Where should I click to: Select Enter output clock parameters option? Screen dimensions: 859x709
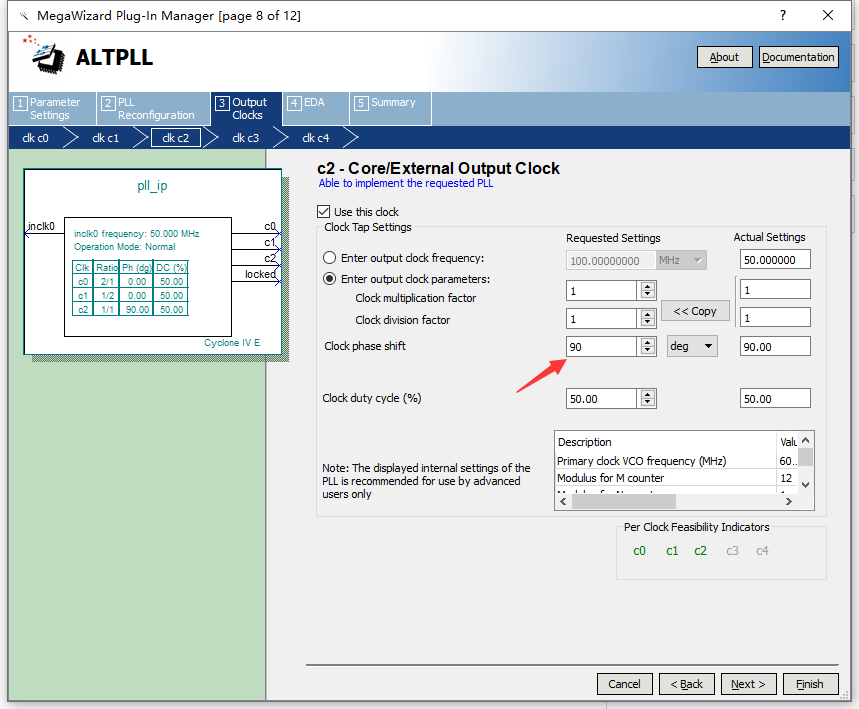coord(329,279)
